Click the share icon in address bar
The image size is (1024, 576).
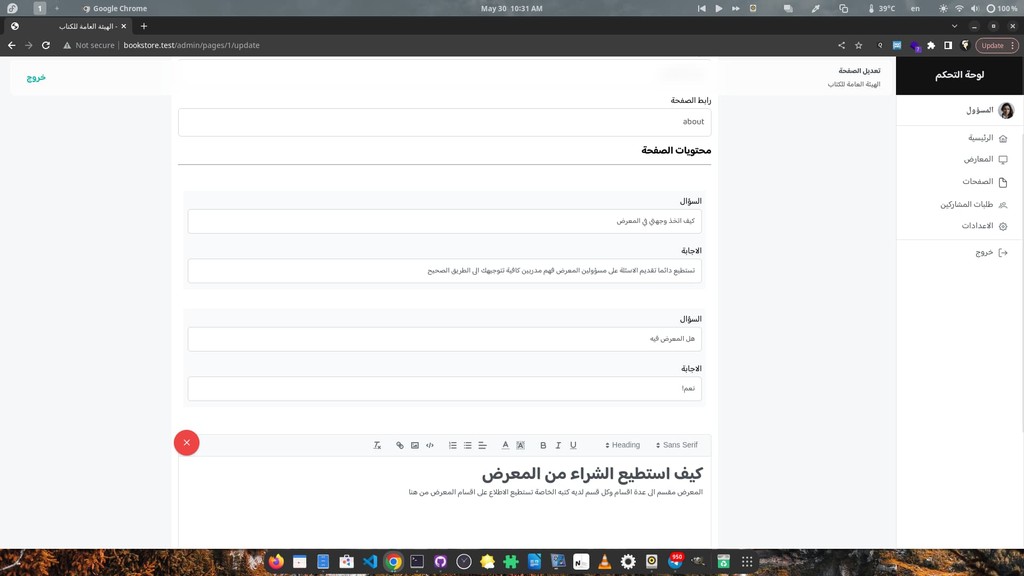click(841, 45)
